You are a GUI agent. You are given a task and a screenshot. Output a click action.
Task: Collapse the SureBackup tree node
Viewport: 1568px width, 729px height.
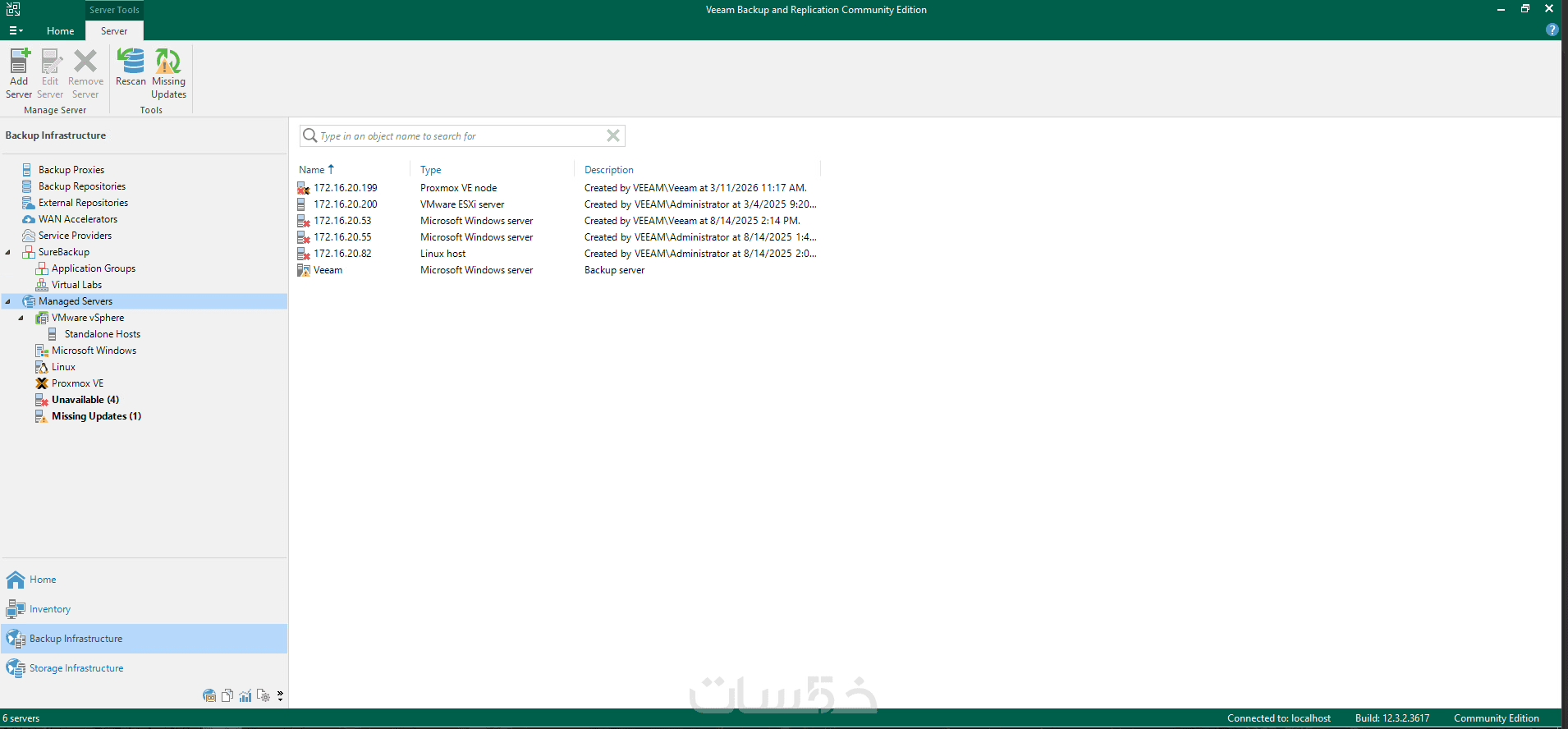tap(8, 252)
